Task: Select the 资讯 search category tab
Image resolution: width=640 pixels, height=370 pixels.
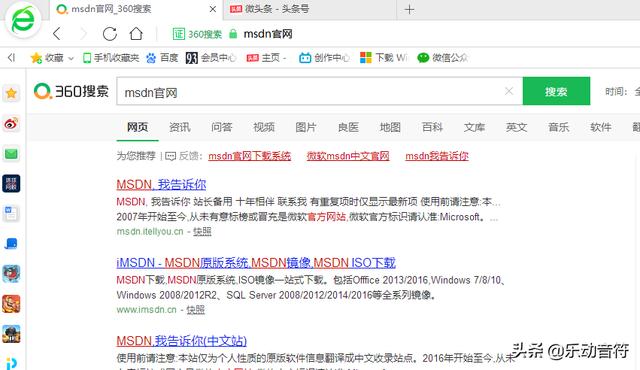Action: tap(180, 127)
